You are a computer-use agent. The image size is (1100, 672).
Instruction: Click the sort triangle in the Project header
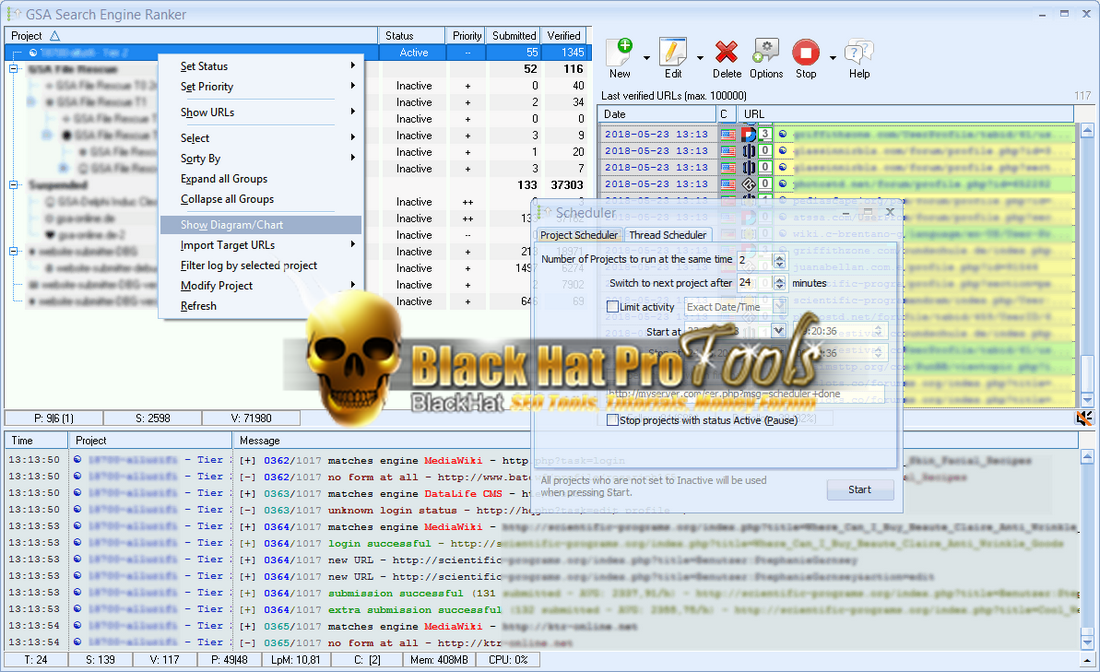click(x=55, y=36)
